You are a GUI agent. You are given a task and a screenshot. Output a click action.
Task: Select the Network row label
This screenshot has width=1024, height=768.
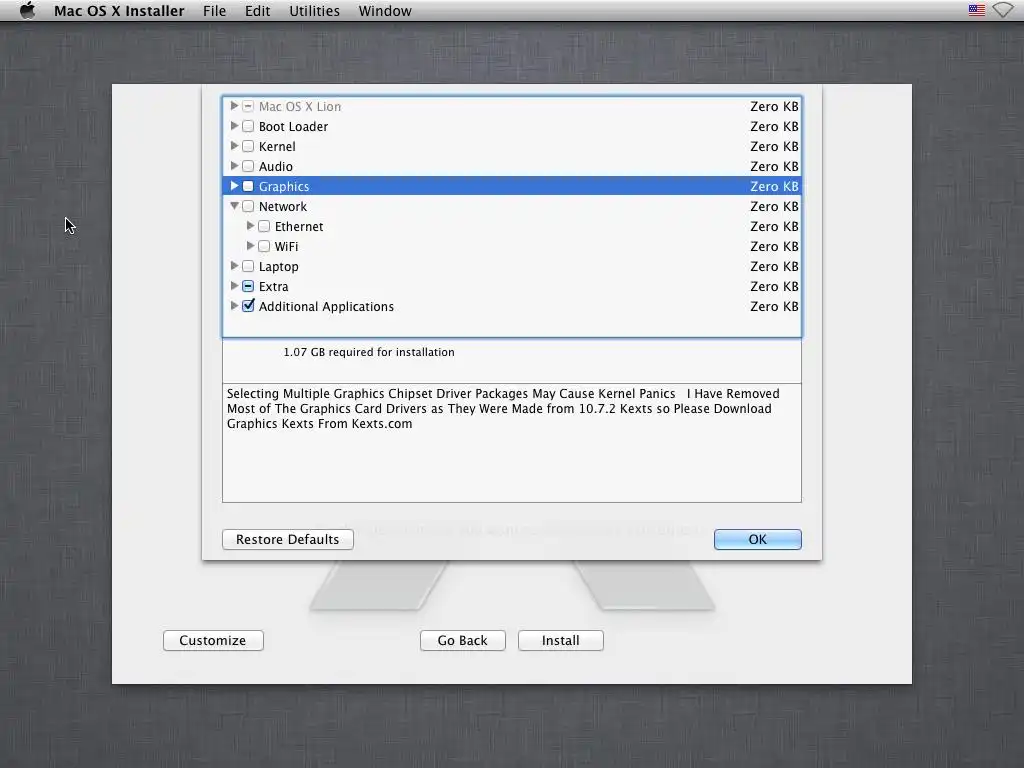tap(282, 206)
